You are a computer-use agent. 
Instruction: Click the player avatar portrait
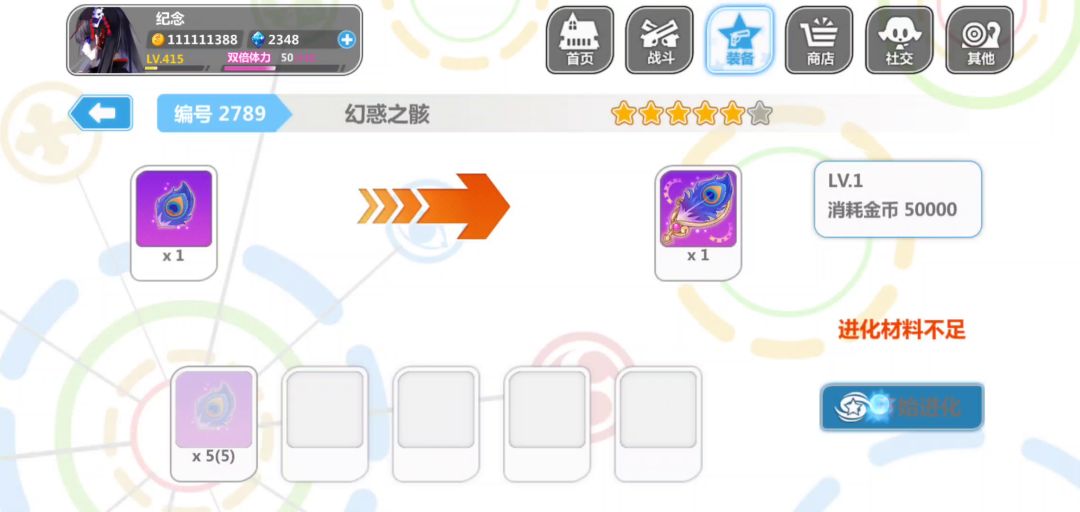tap(105, 40)
